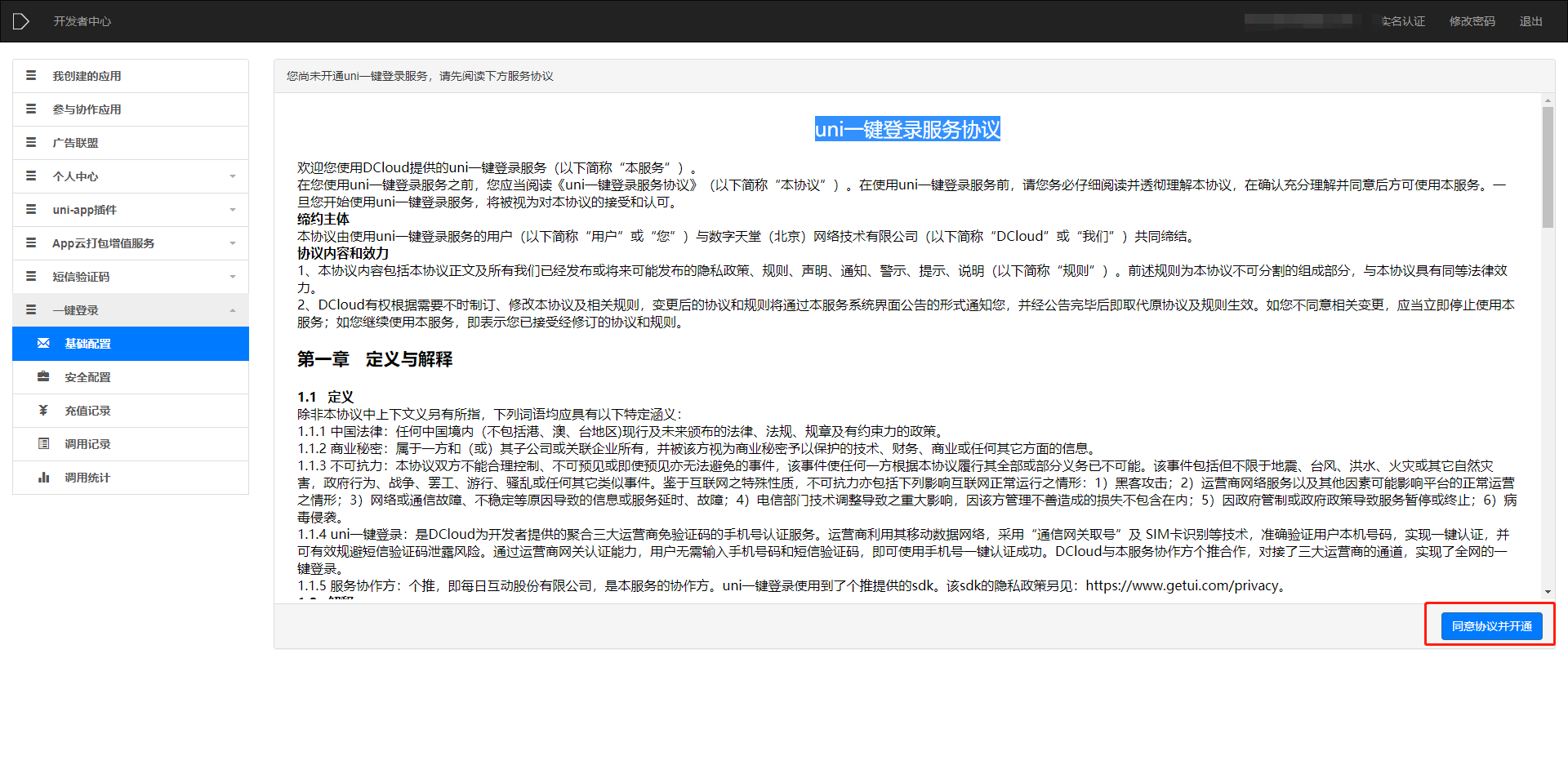Screen dimensions: 1568x765
Task: Click the 同意协议并开通 button
Action: click(1491, 626)
